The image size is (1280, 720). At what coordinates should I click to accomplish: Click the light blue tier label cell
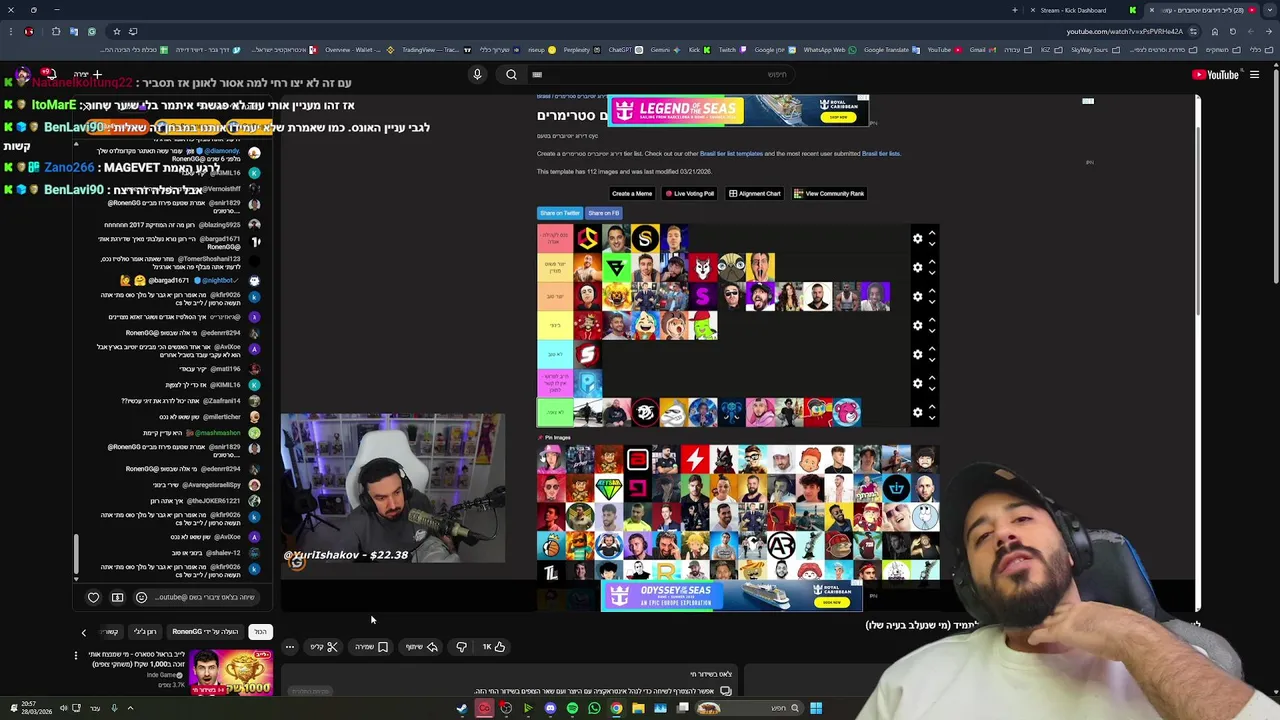555,354
